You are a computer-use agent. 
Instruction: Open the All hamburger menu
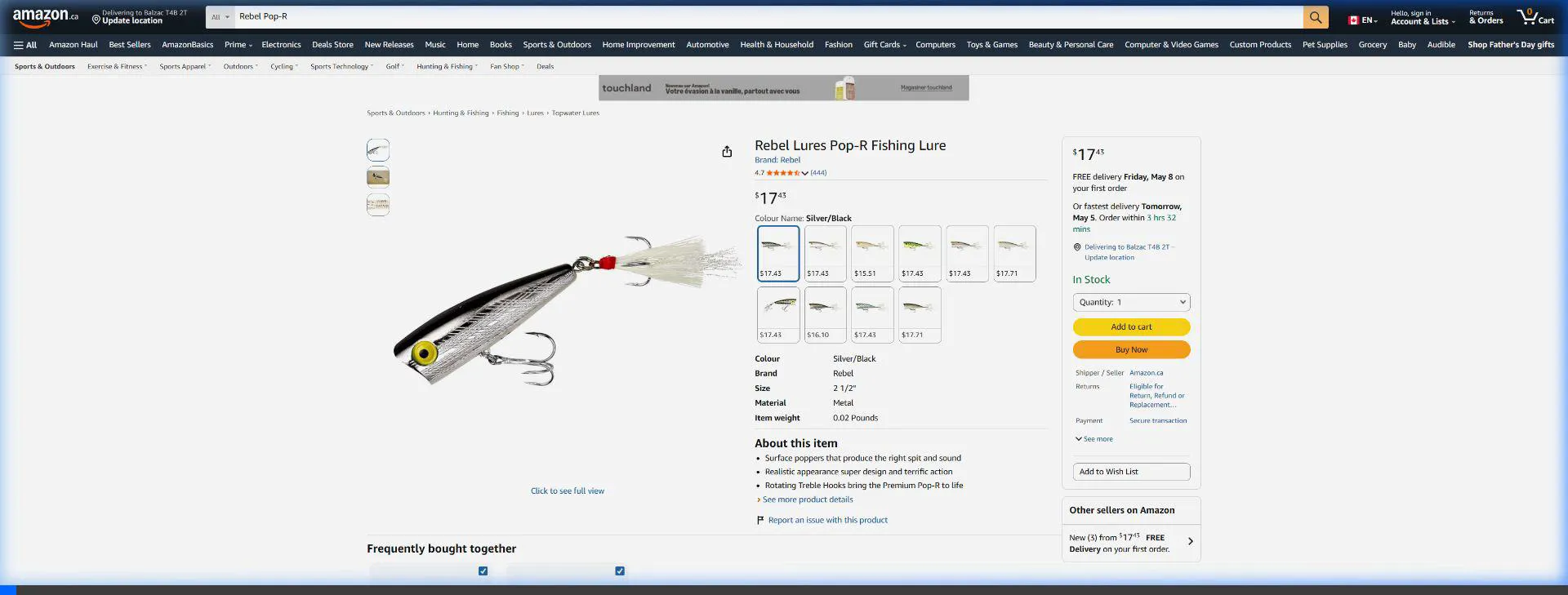coord(25,45)
